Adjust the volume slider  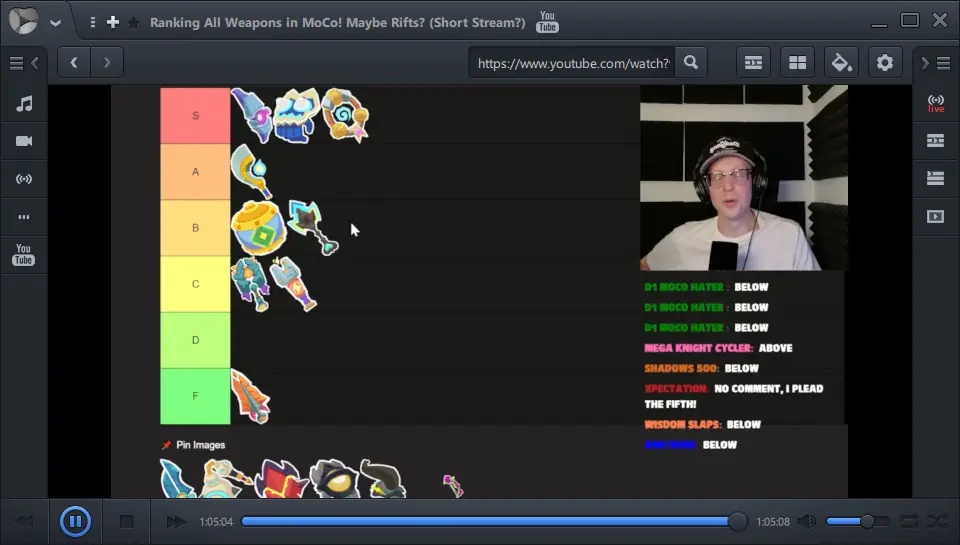pyautogui.click(x=857, y=522)
